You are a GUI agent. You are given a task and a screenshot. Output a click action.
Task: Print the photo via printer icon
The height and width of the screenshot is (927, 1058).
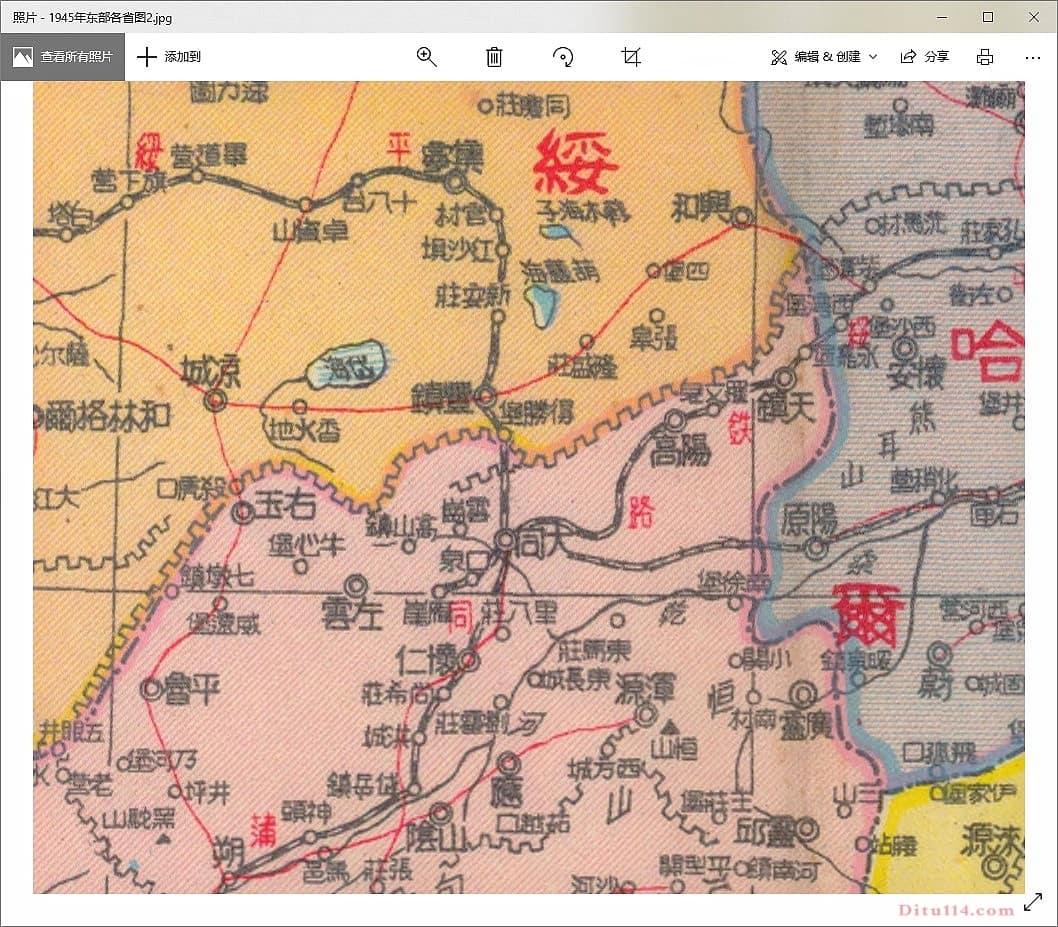985,57
